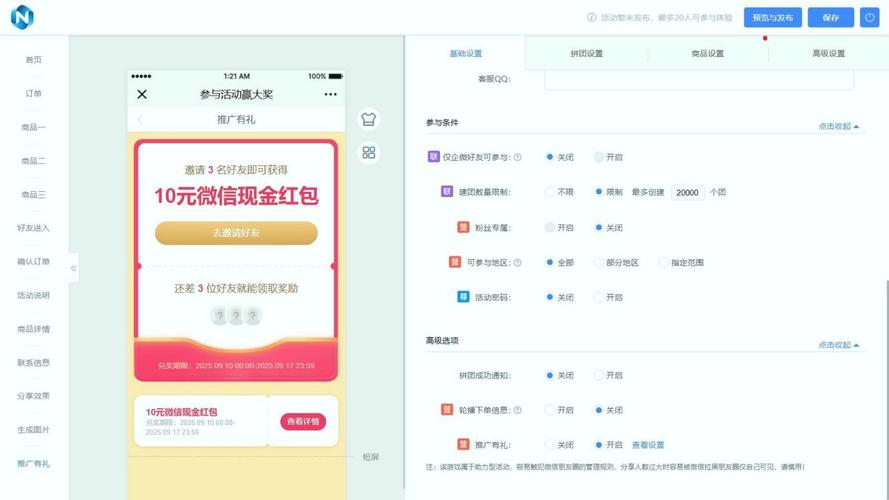Collapse the 参与条件 section via 点击收起
Image resolution: width=889 pixels, height=500 pixels.
pos(839,126)
